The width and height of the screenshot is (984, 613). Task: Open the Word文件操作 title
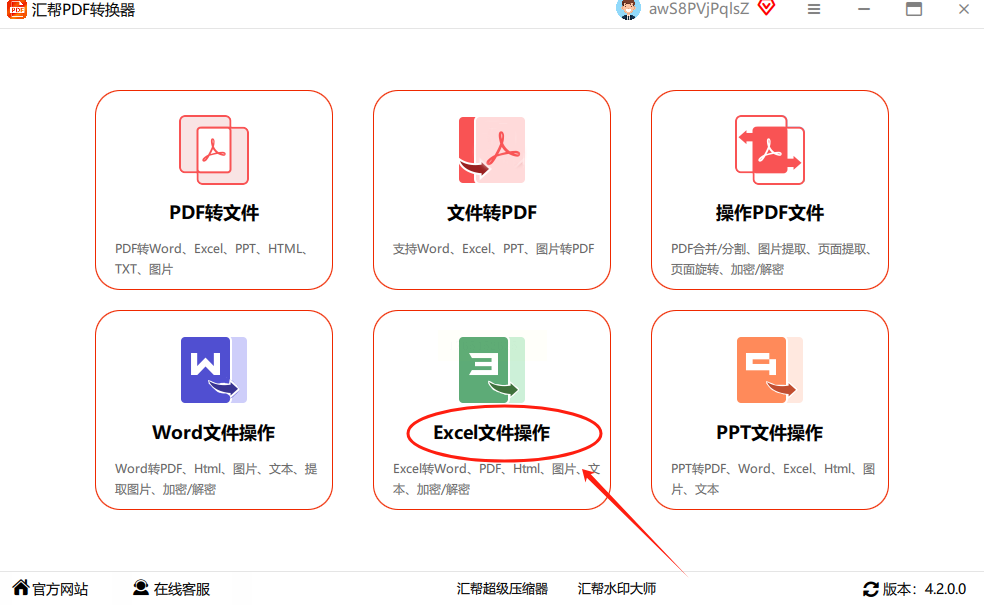coord(214,432)
